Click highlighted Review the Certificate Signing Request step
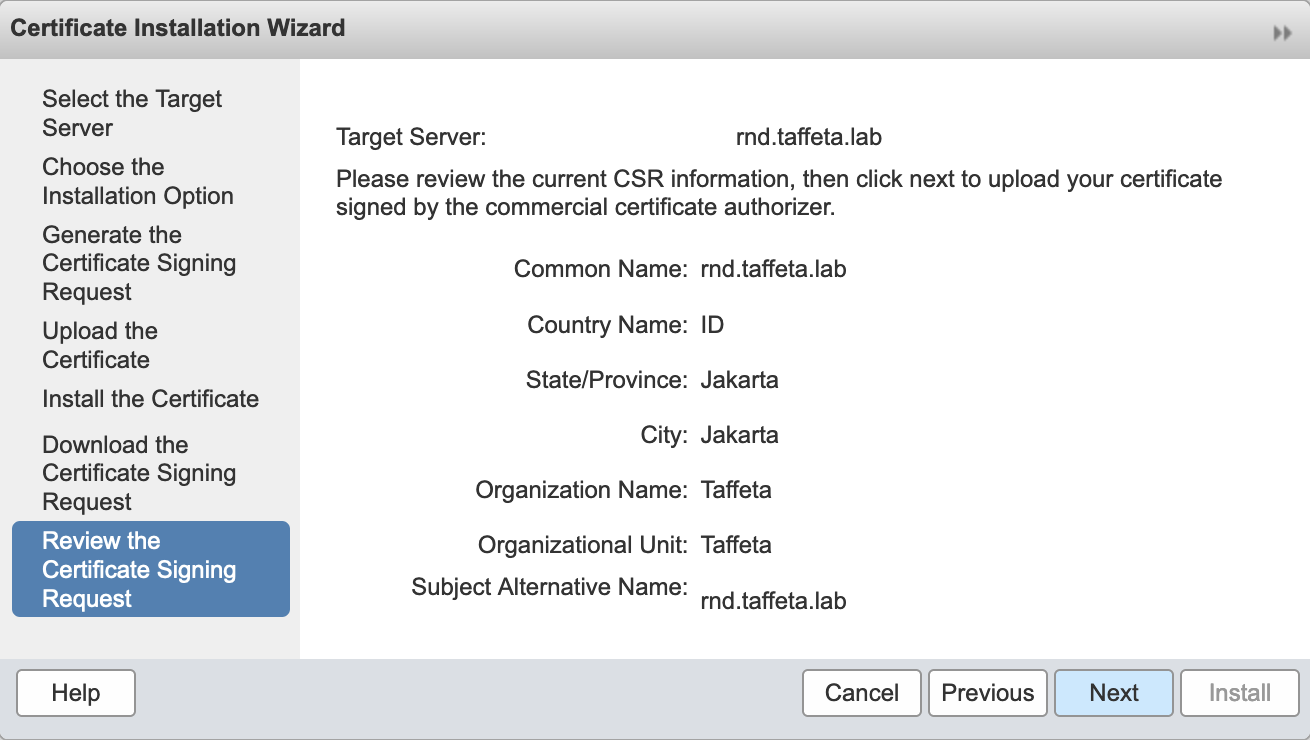 tap(139, 570)
